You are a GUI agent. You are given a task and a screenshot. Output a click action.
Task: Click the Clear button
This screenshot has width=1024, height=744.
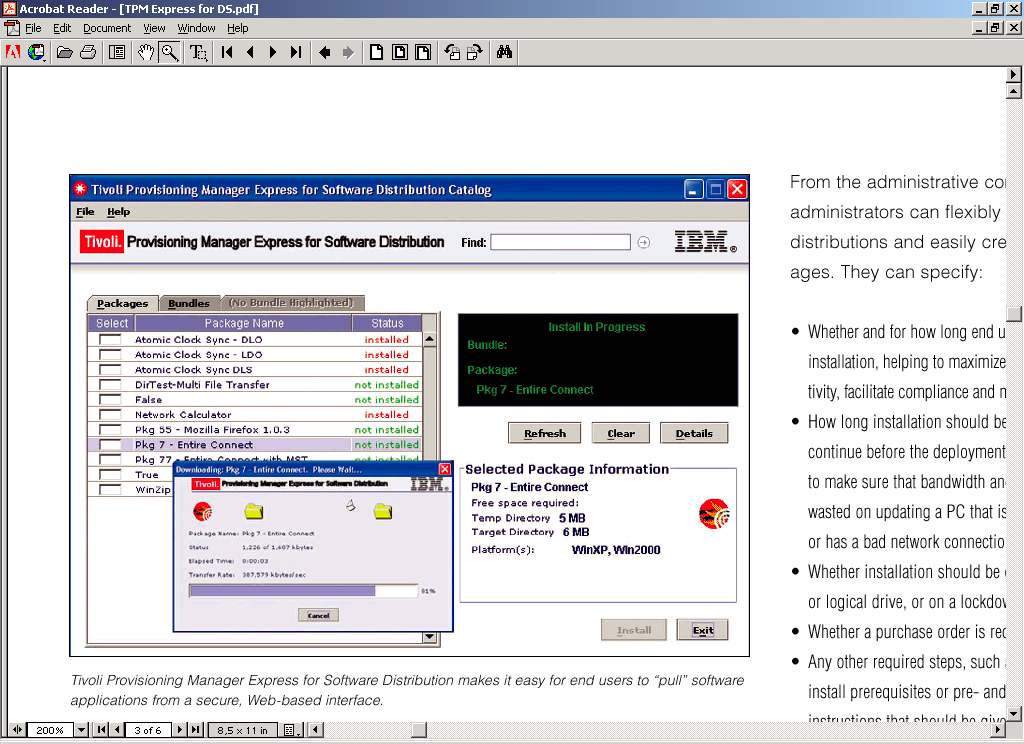coord(621,433)
